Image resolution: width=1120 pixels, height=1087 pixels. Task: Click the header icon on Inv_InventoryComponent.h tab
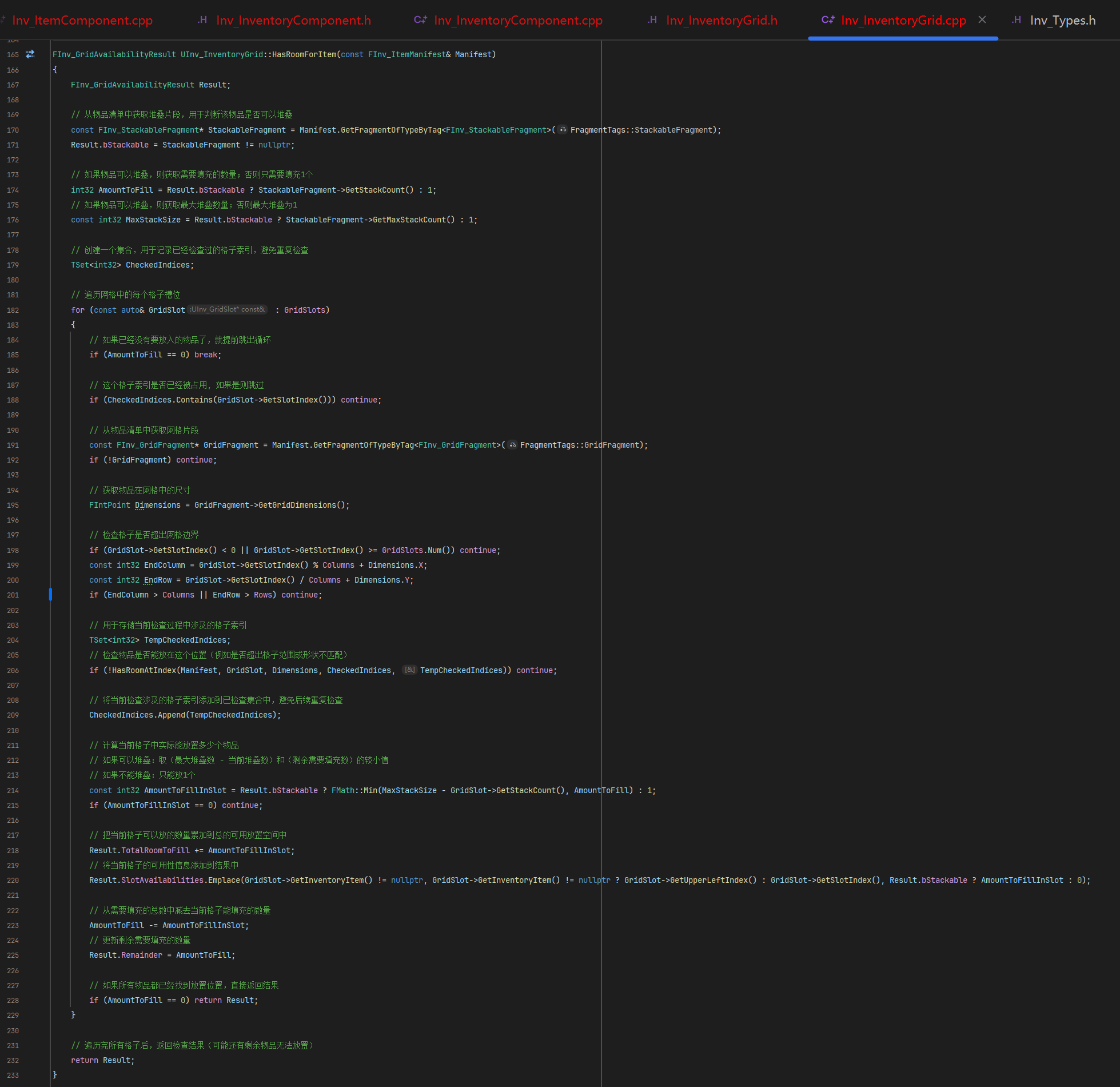click(x=202, y=20)
